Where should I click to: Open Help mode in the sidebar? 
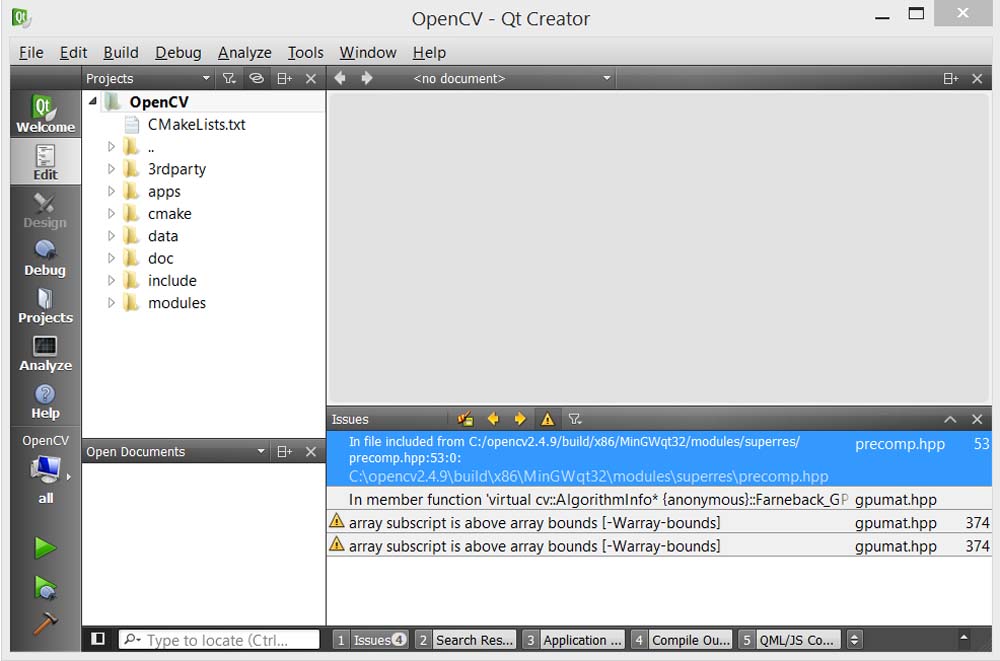coord(45,402)
